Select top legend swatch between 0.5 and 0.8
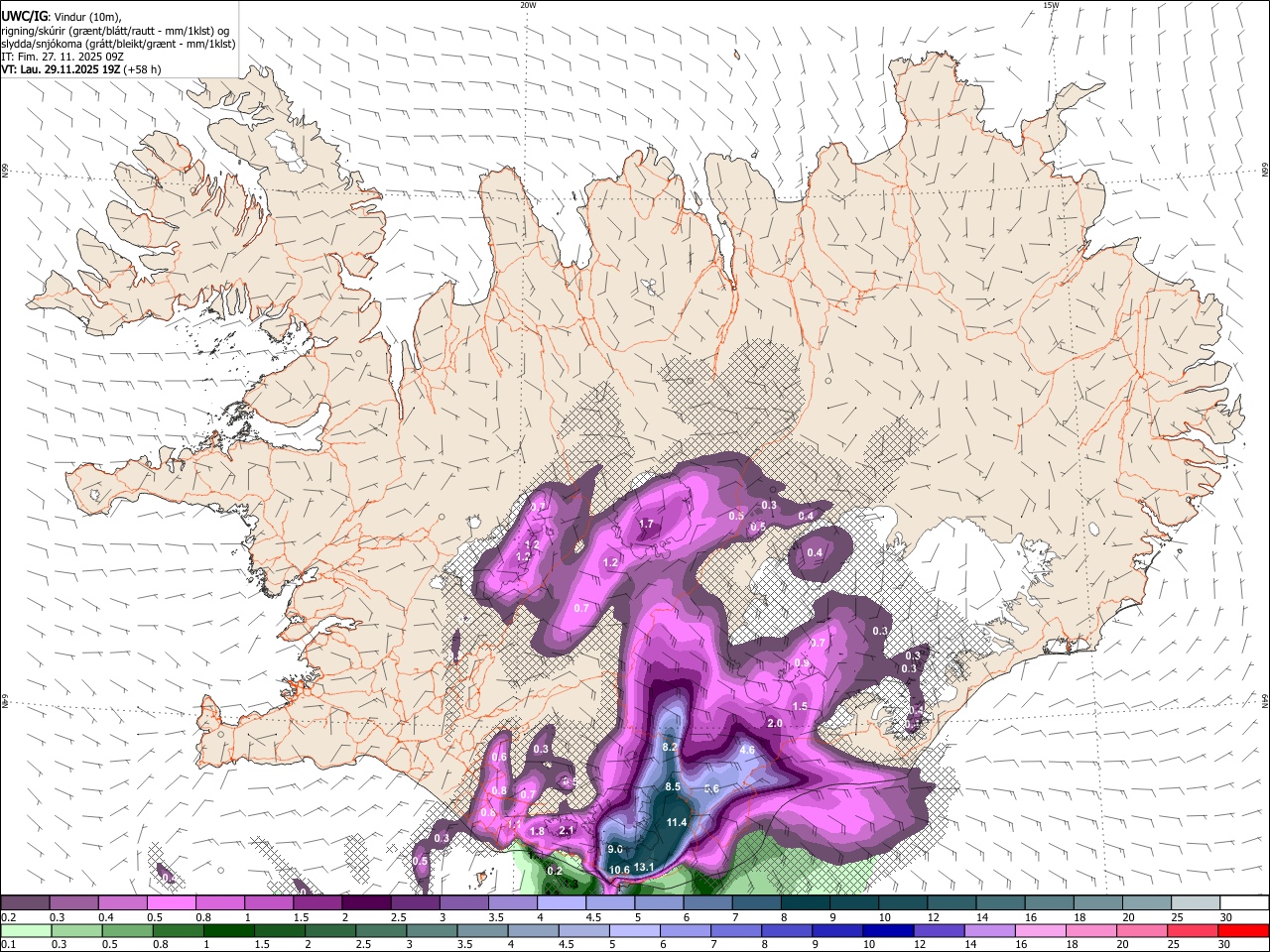This screenshot has height=952, width=1270. [x=170, y=902]
